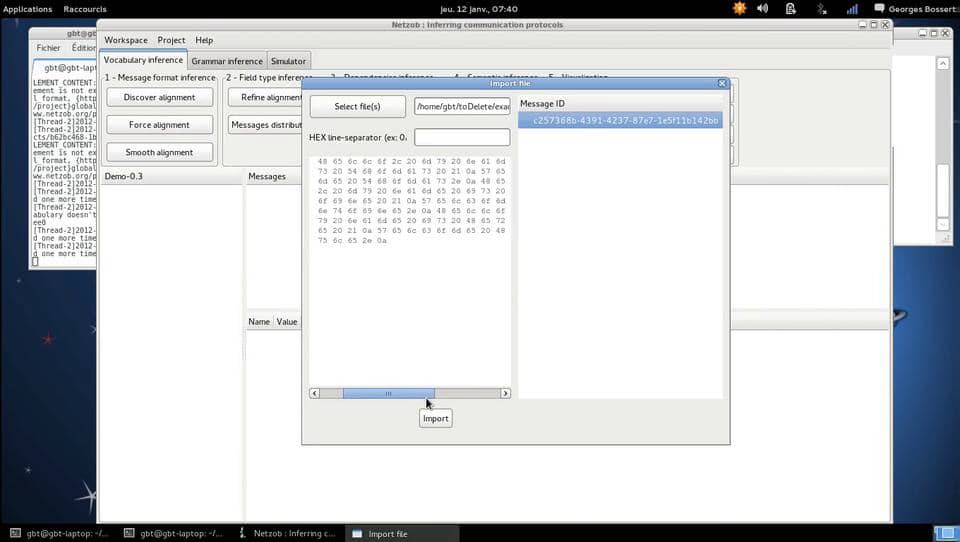Focus the file path input field
Screen dimensions: 960x542
[462, 107]
